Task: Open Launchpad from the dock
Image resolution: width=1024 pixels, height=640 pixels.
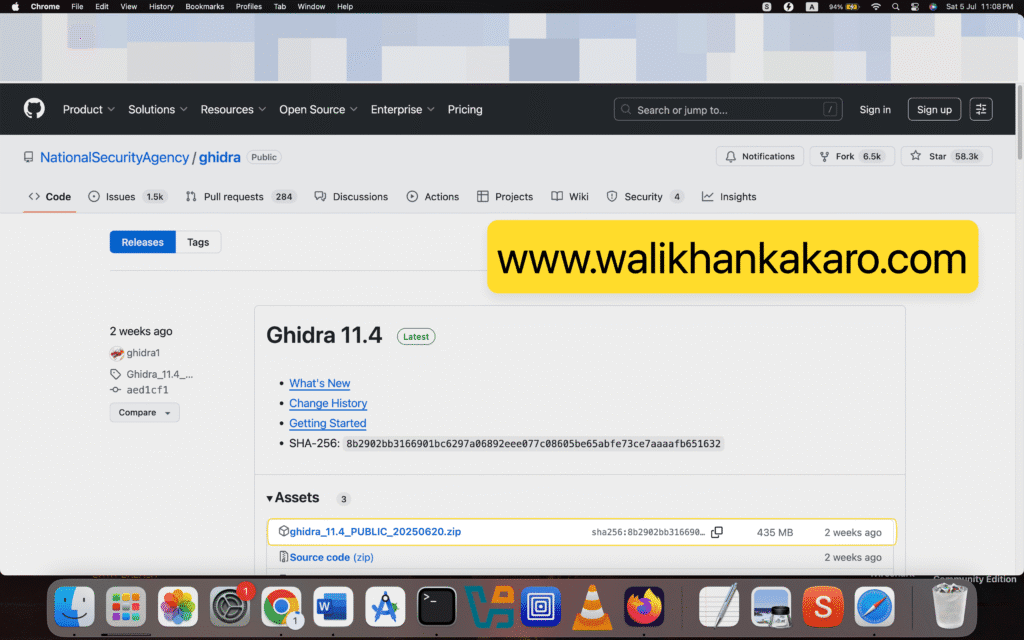Action: (125, 606)
